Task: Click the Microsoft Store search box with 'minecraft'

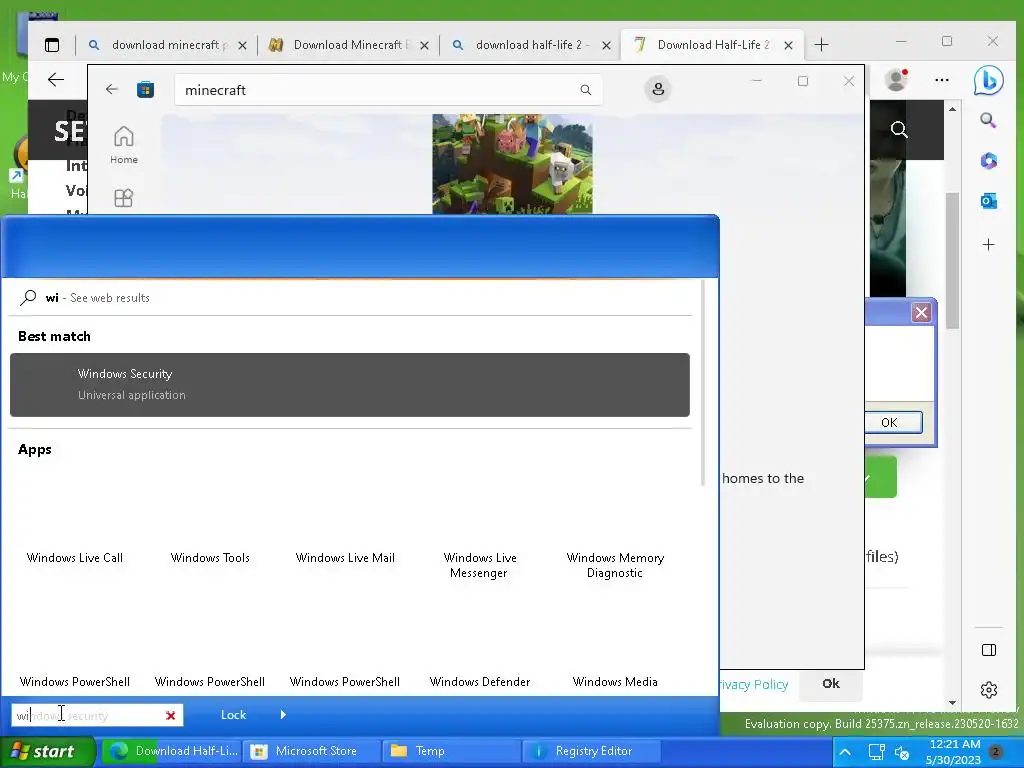Action: click(389, 90)
